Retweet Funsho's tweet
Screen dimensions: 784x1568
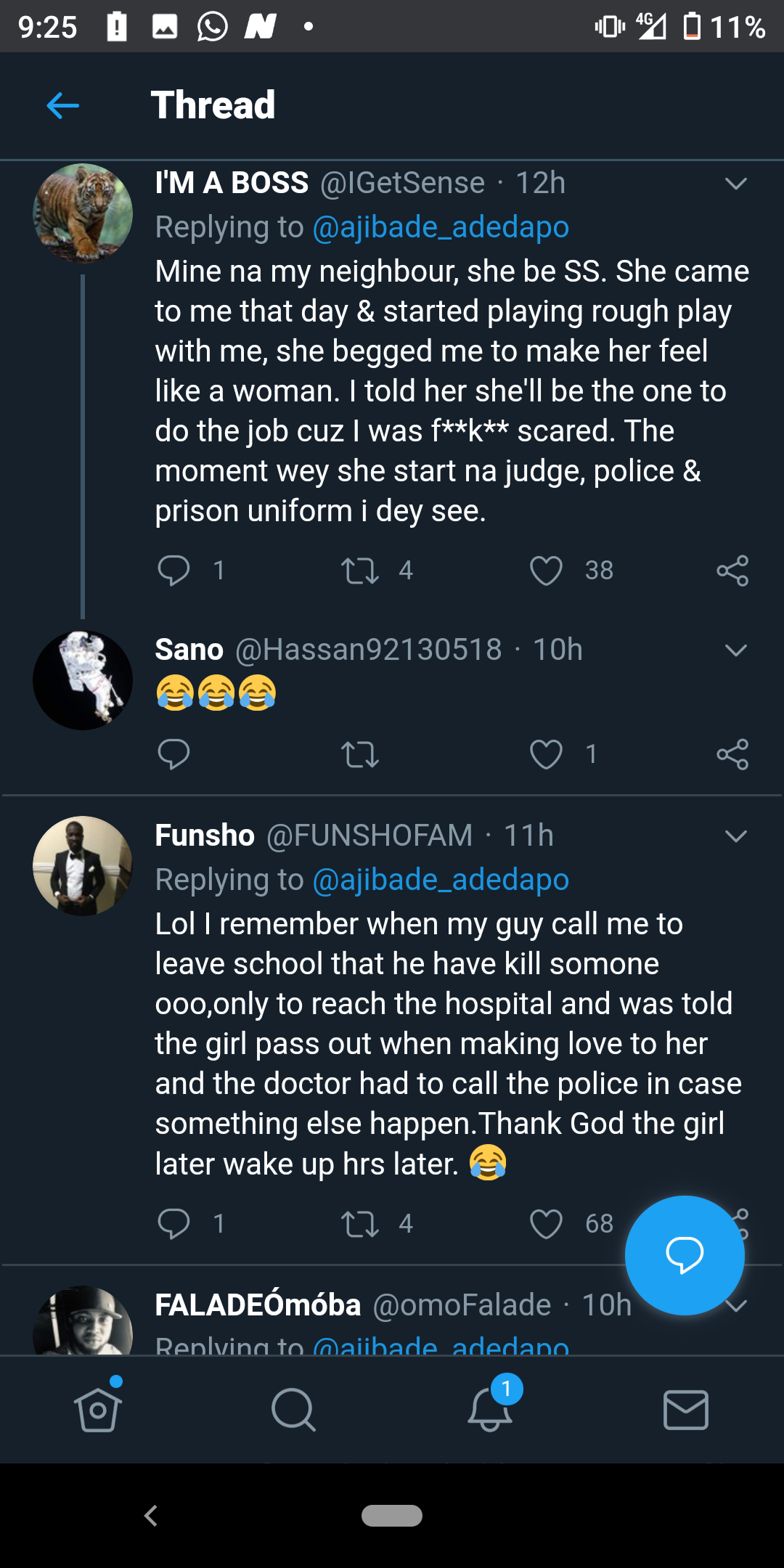(x=360, y=1224)
